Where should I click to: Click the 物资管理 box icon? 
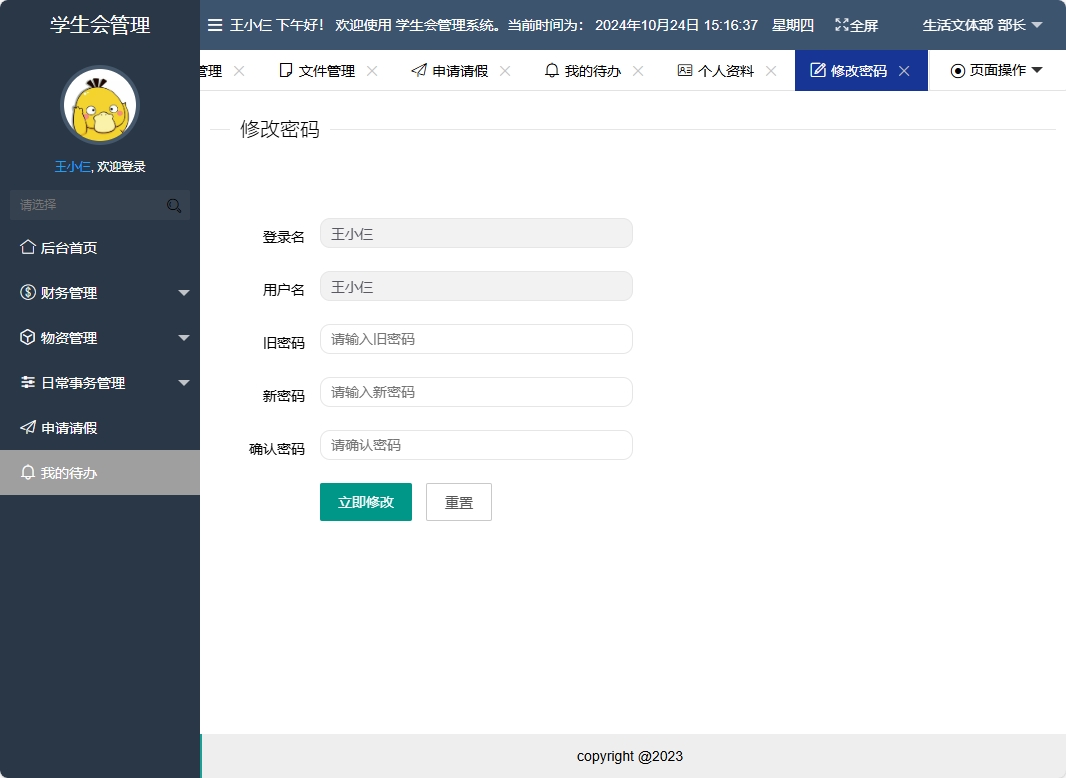27,337
